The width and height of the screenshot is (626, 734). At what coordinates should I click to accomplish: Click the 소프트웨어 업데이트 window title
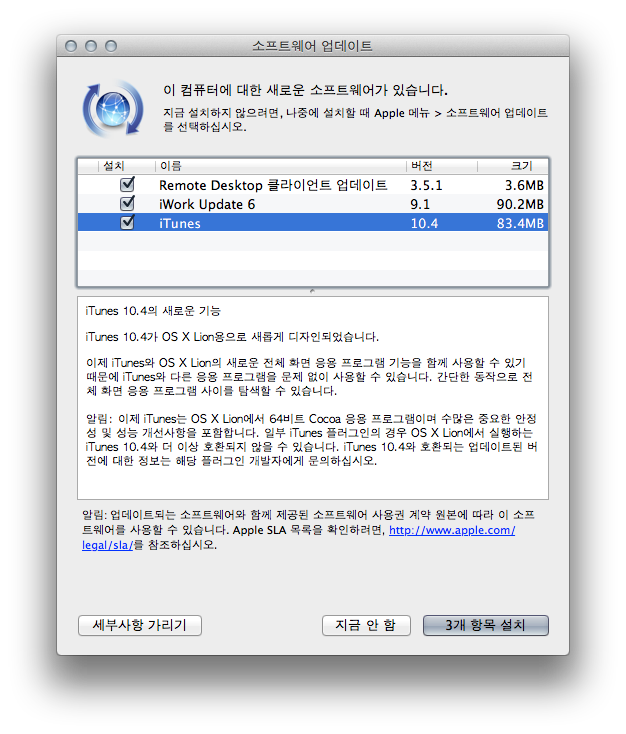pos(312,46)
